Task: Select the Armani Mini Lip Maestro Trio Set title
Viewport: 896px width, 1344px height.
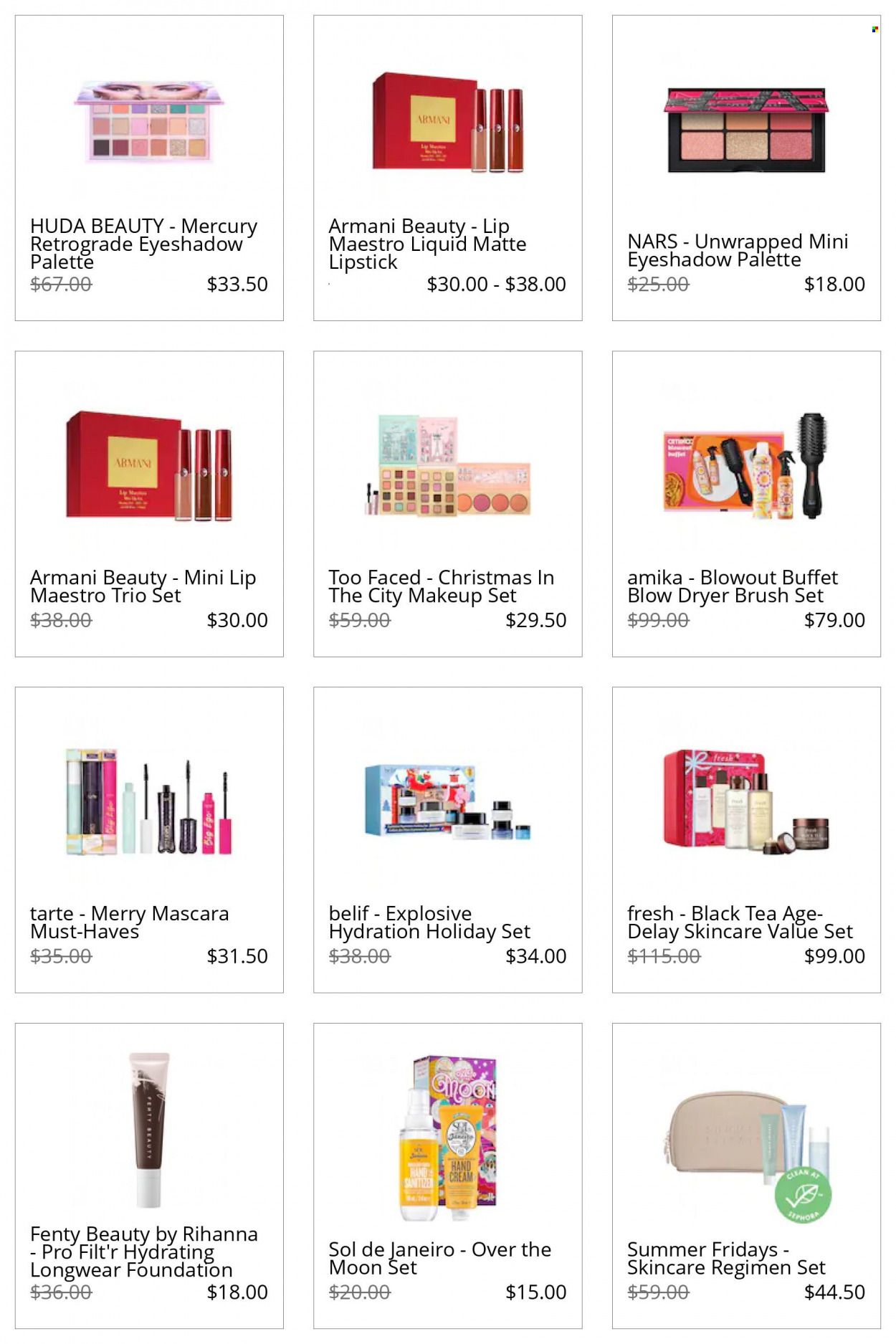Action: (143, 586)
